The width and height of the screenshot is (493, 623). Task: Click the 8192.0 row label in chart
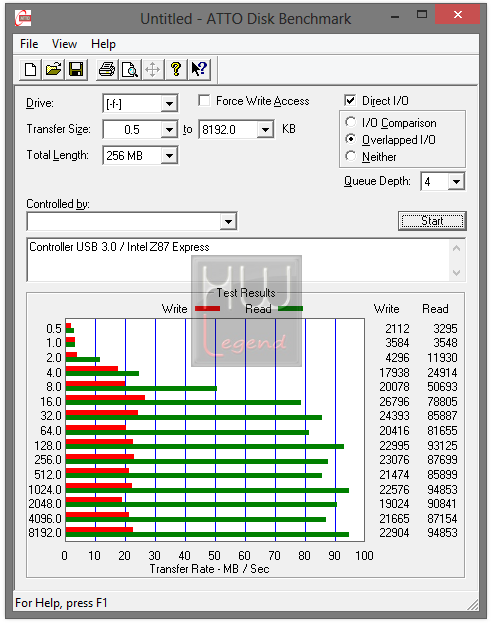tap(45, 533)
